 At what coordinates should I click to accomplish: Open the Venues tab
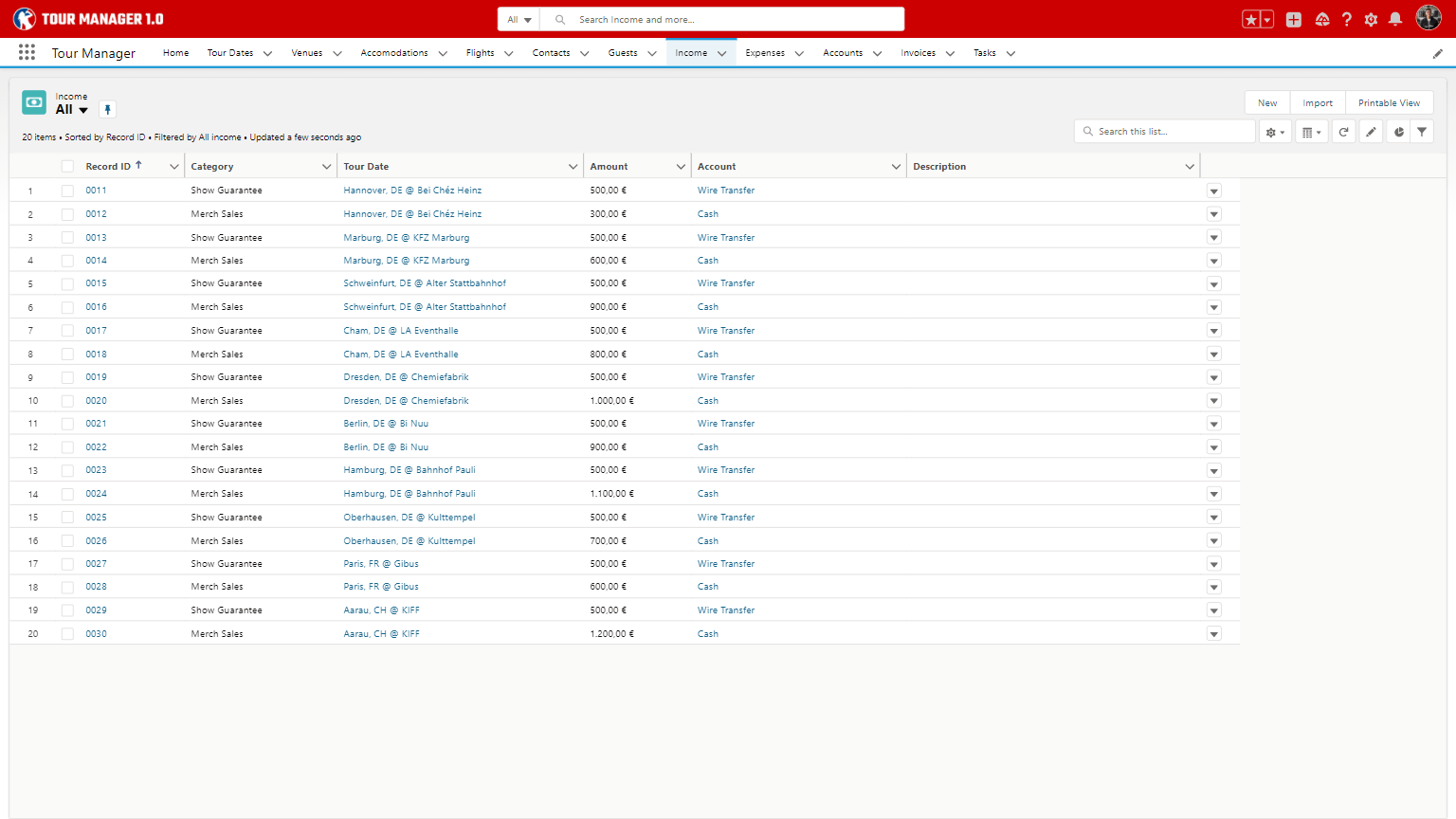(306, 53)
